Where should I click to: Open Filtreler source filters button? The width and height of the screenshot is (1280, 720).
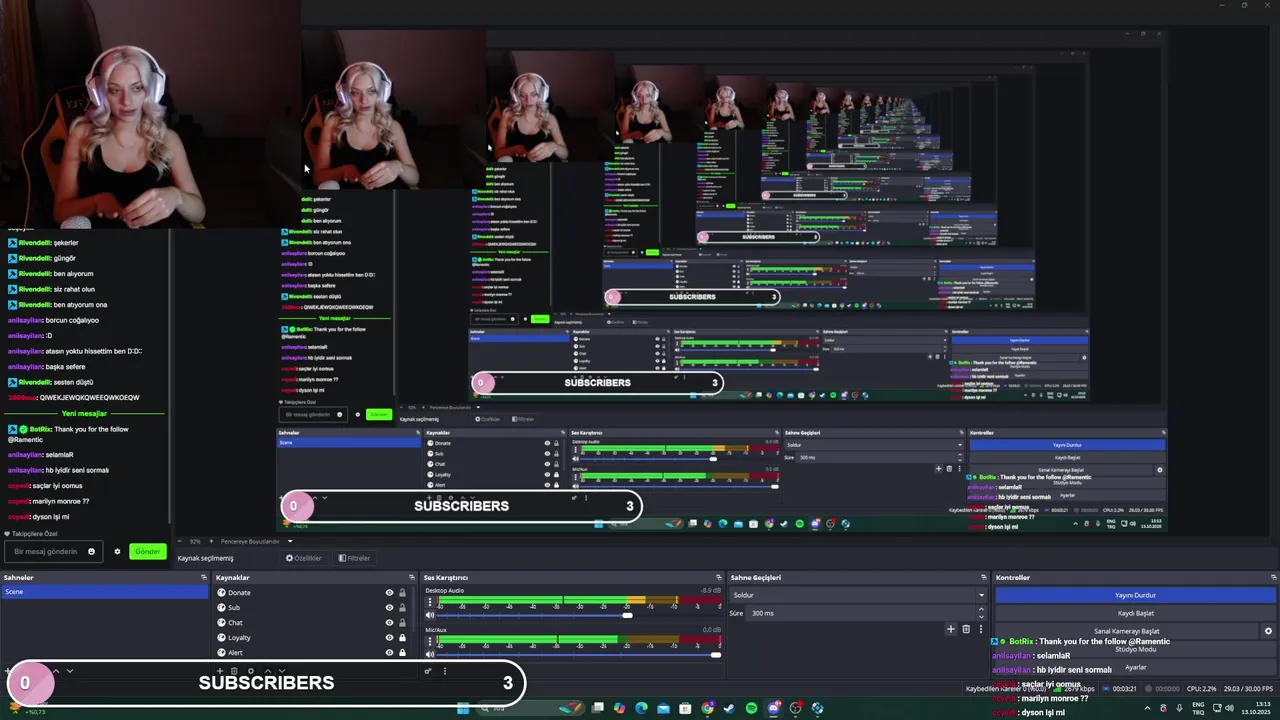click(x=355, y=558)
